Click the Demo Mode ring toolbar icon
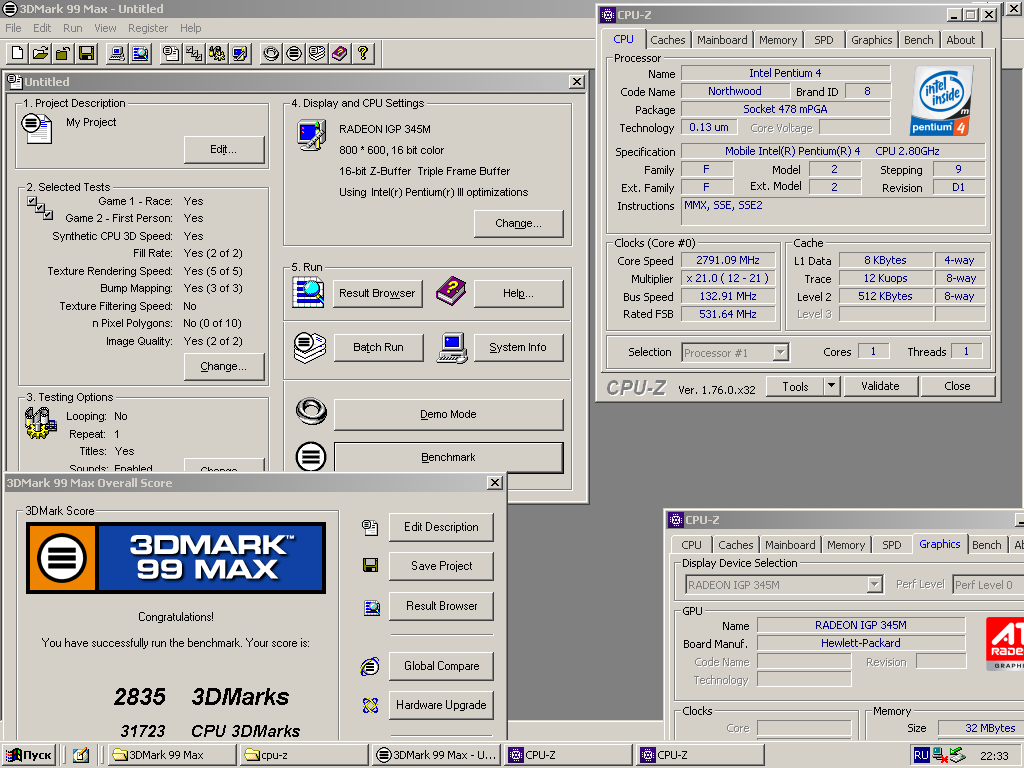 pos(271,53)
